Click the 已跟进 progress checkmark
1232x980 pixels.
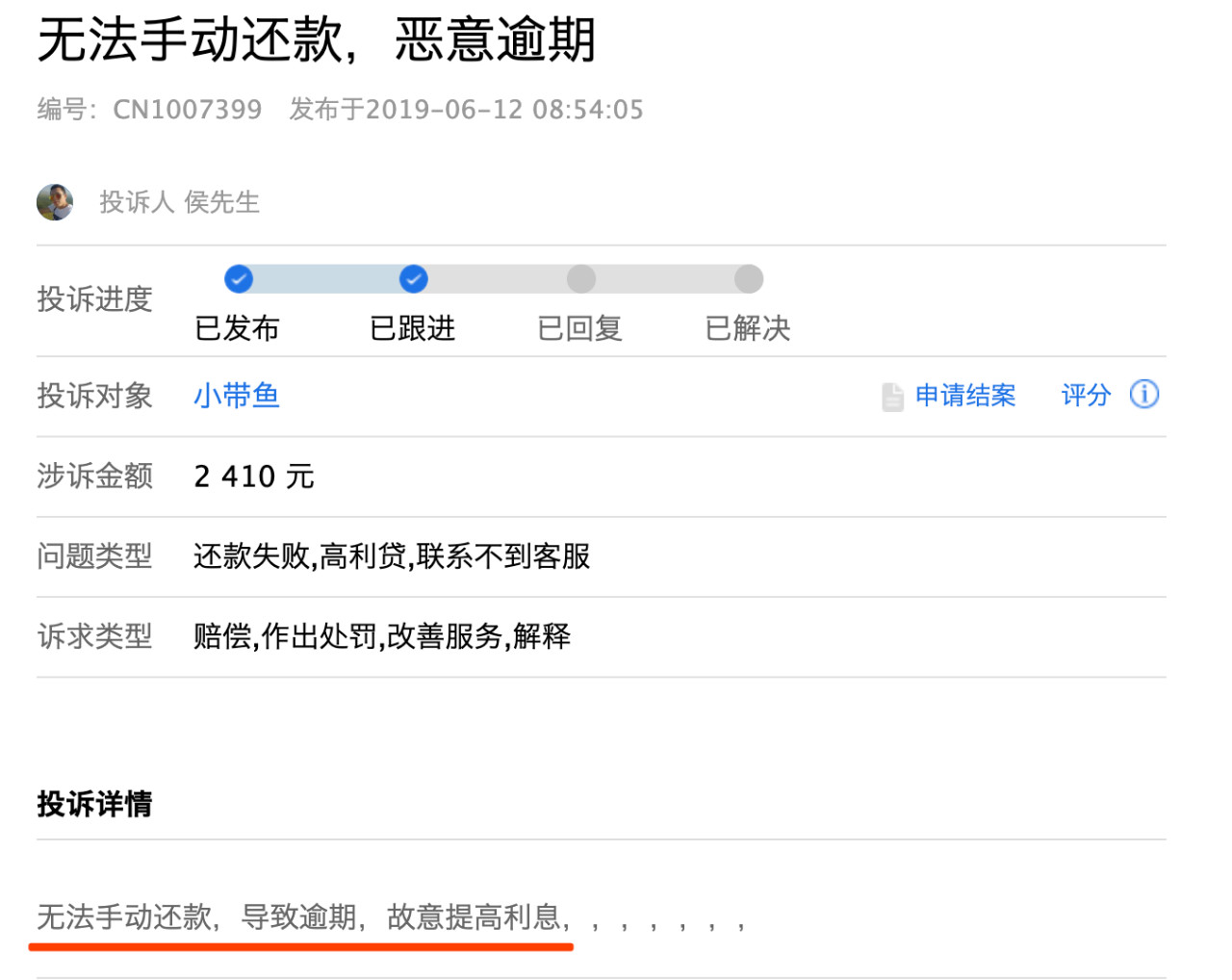click(414, 279)
